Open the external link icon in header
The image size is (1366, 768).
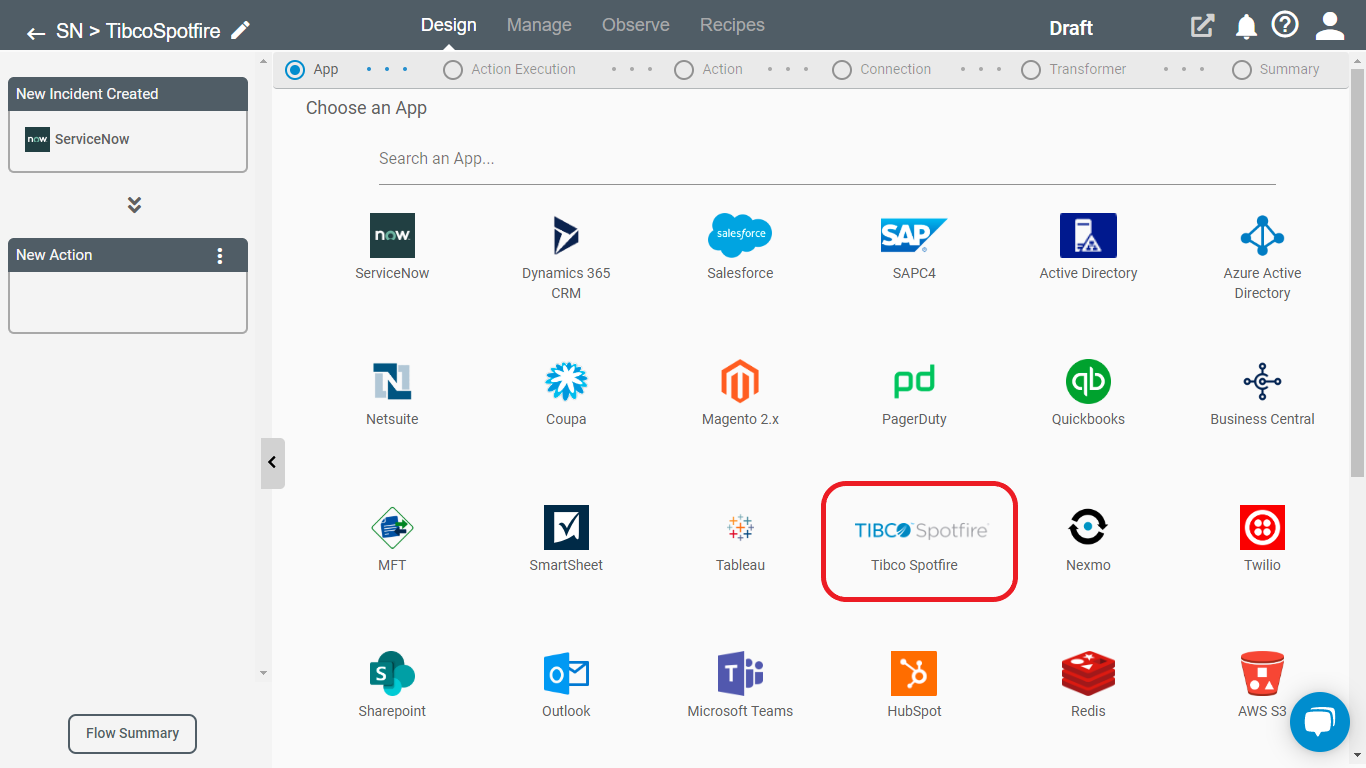click(1202, 26)
